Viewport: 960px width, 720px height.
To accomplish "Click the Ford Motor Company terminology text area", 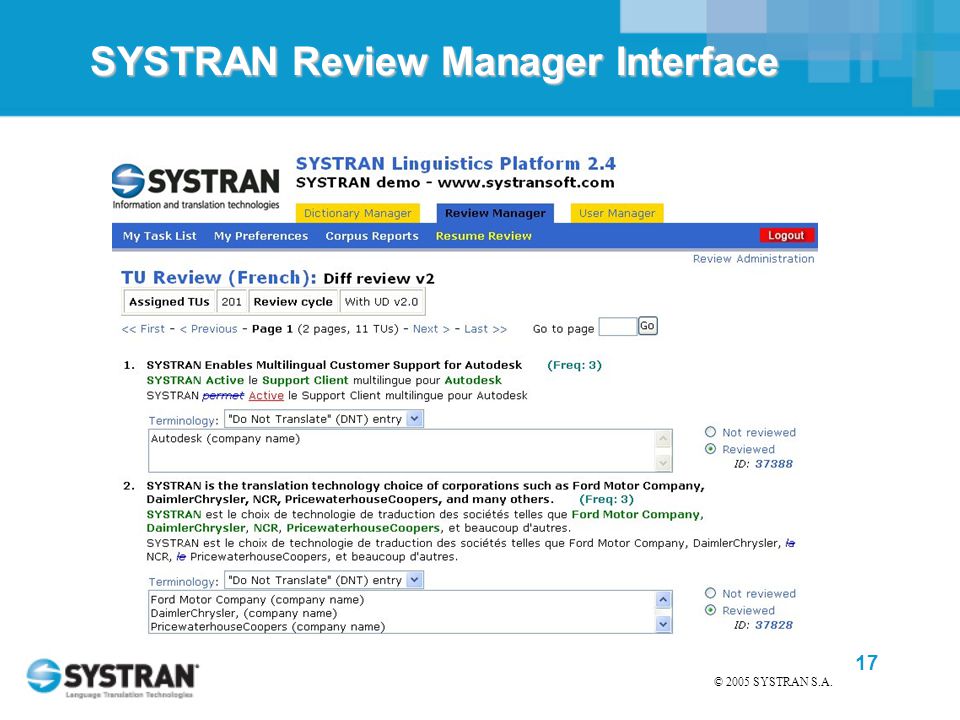I will [410, 612].
